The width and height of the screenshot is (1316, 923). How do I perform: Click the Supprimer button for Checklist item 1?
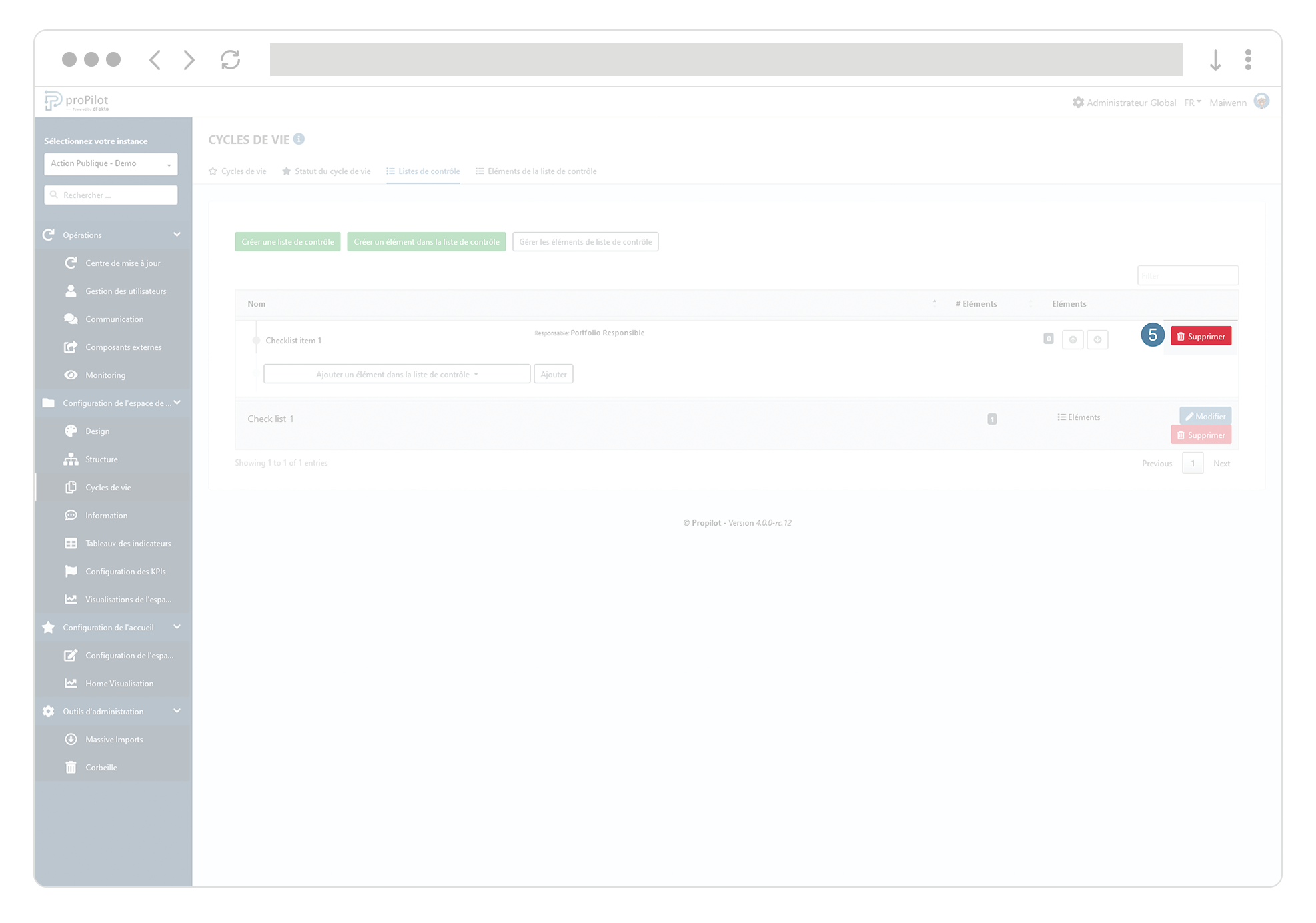(1201, 336)
